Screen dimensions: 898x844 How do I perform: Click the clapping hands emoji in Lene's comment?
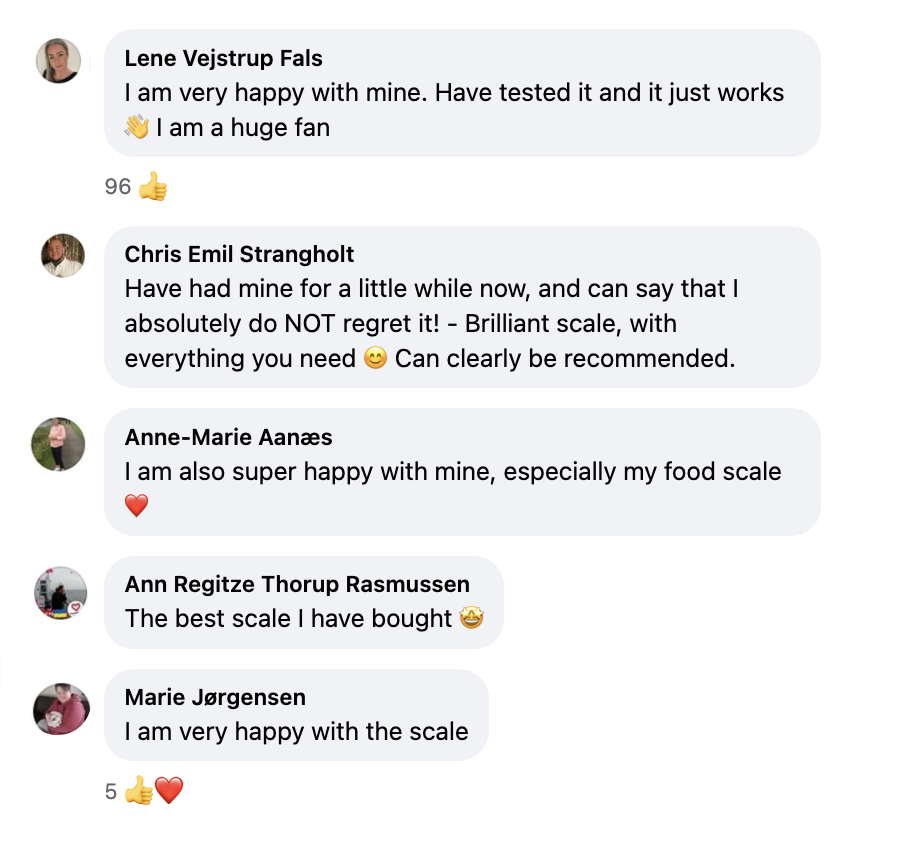[x=136, y=126]
